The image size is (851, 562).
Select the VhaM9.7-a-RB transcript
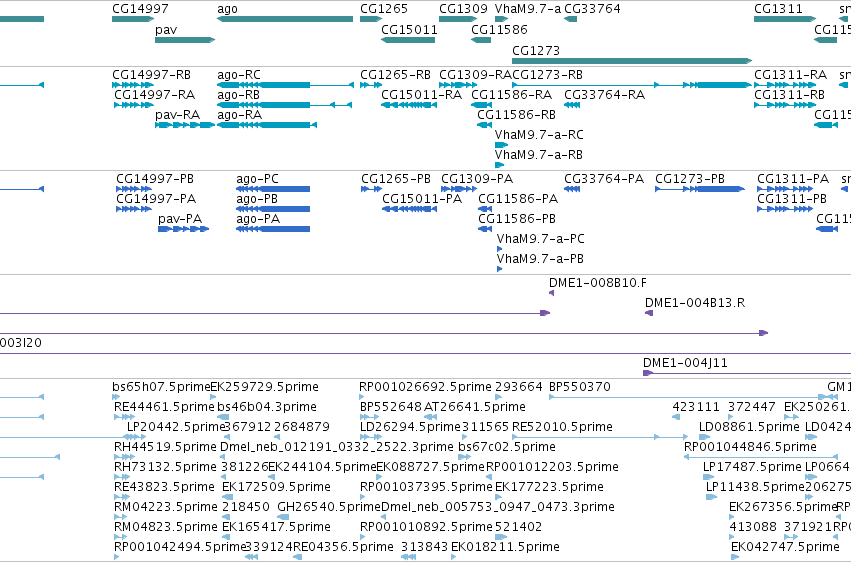(499, 165)
